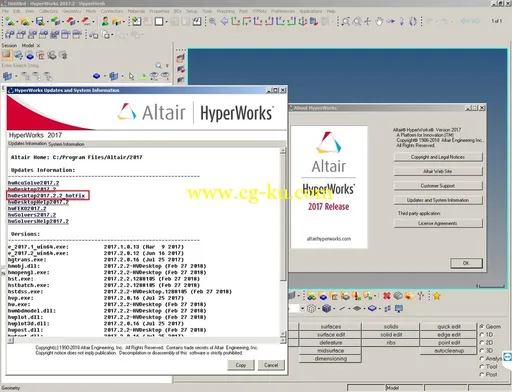Open Copyright and Legal Notices
This screenshot has height=392, width=512.
[x=438, y=157]
